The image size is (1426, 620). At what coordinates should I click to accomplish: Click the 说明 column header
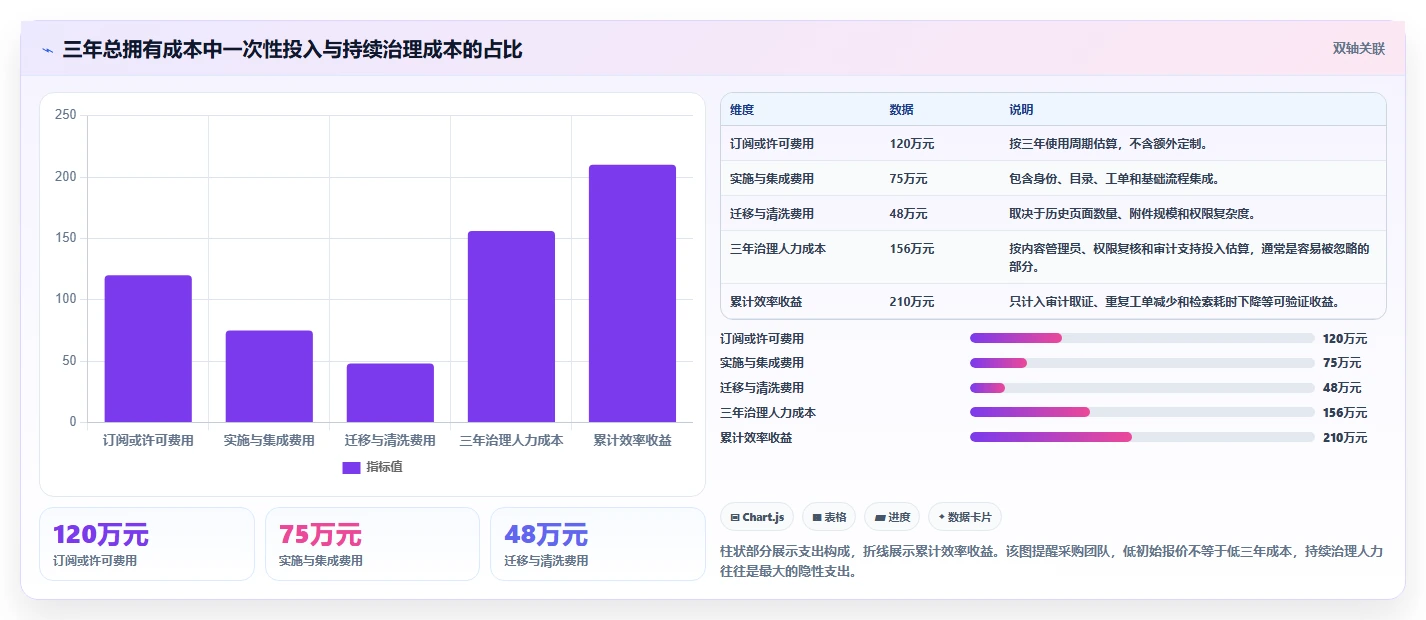coord(1021,110)
